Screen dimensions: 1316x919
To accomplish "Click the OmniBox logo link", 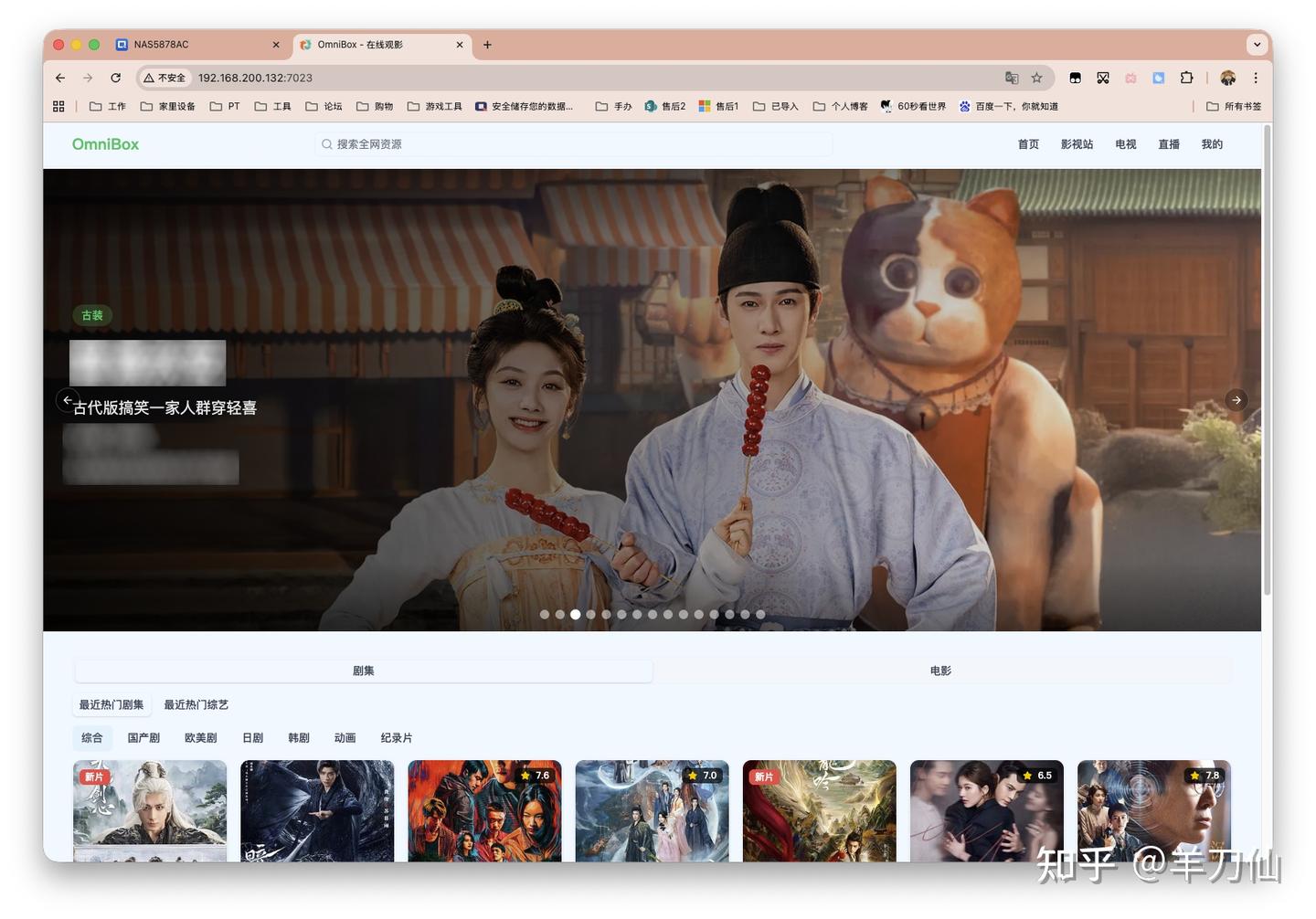I will coord(105,144).
